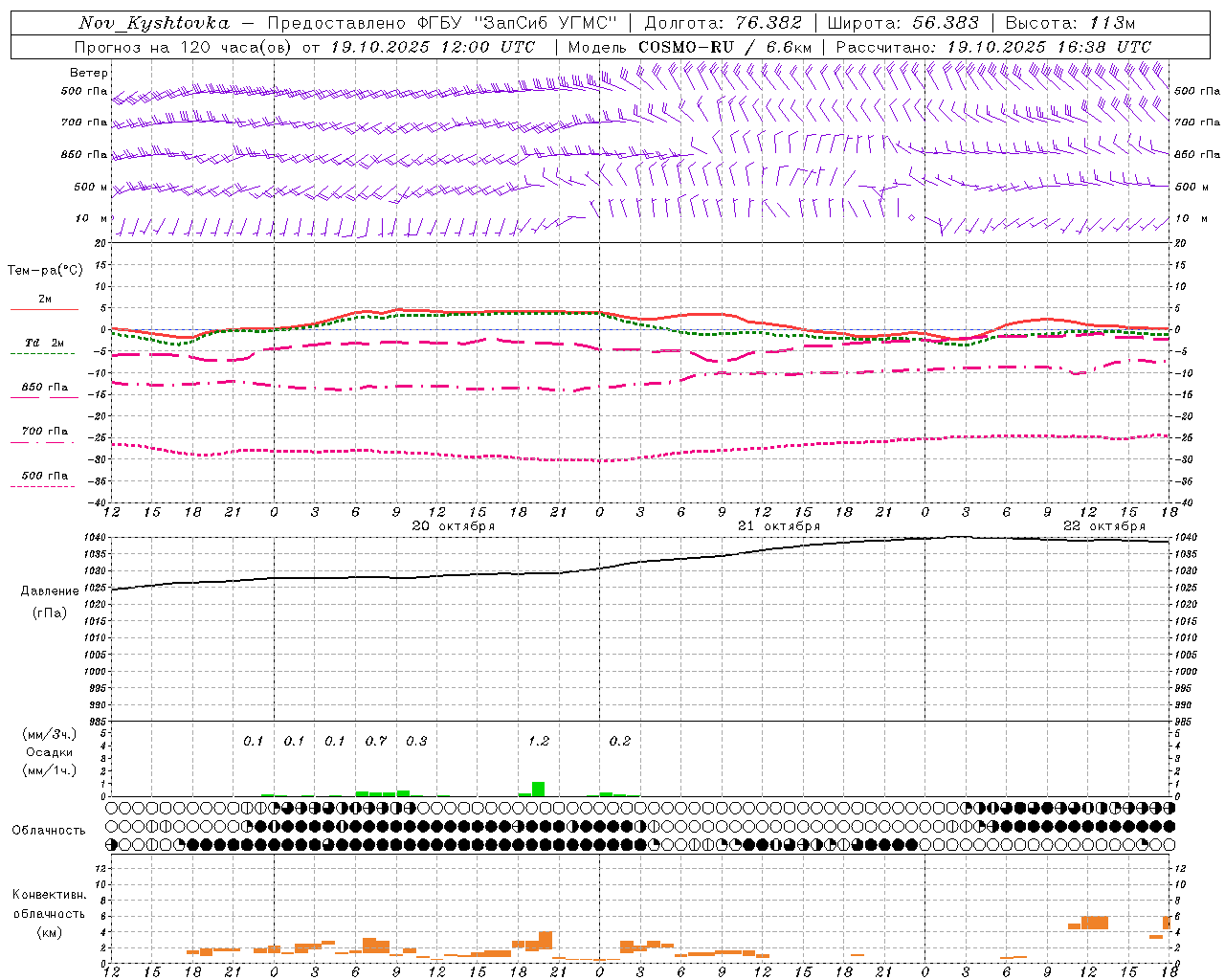
Task: Click the 700 гПа entry in the temperature legend
Action: click(x=44, y=432)
